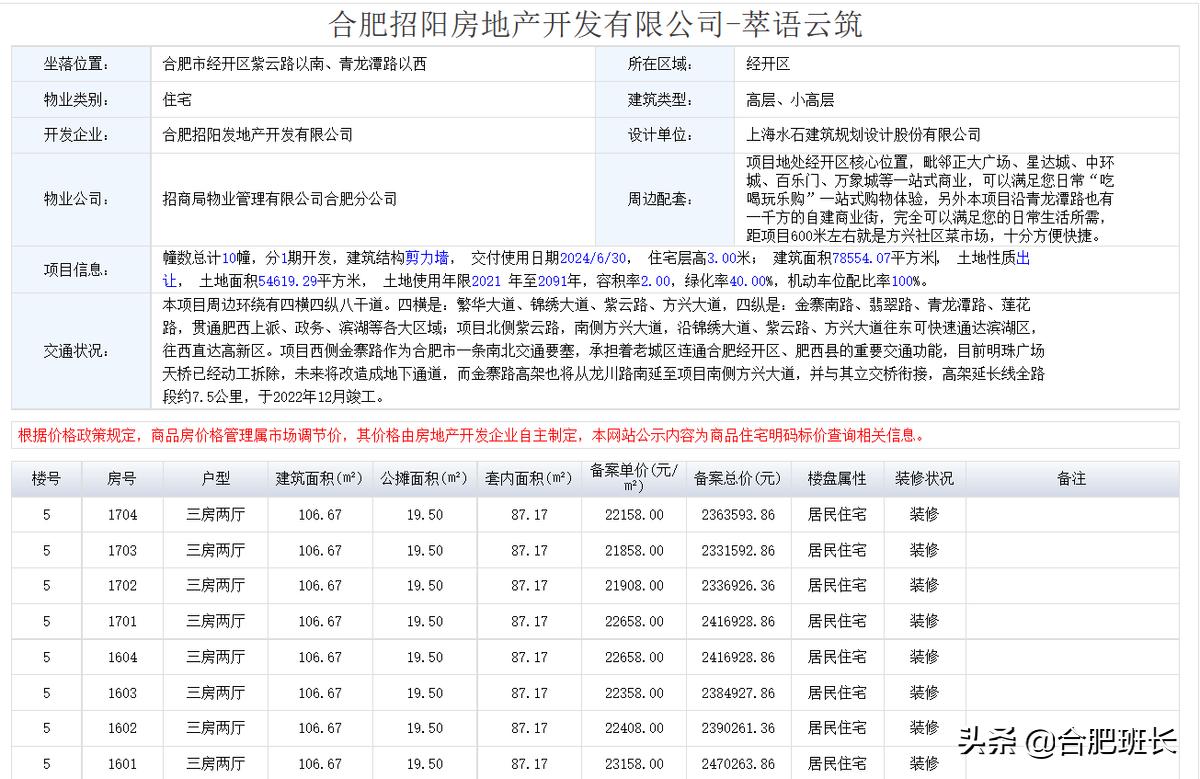Click room number 1704 cell
Image resolution: width=1200 pixels, height=779 pixels.
tap(121, 514)
